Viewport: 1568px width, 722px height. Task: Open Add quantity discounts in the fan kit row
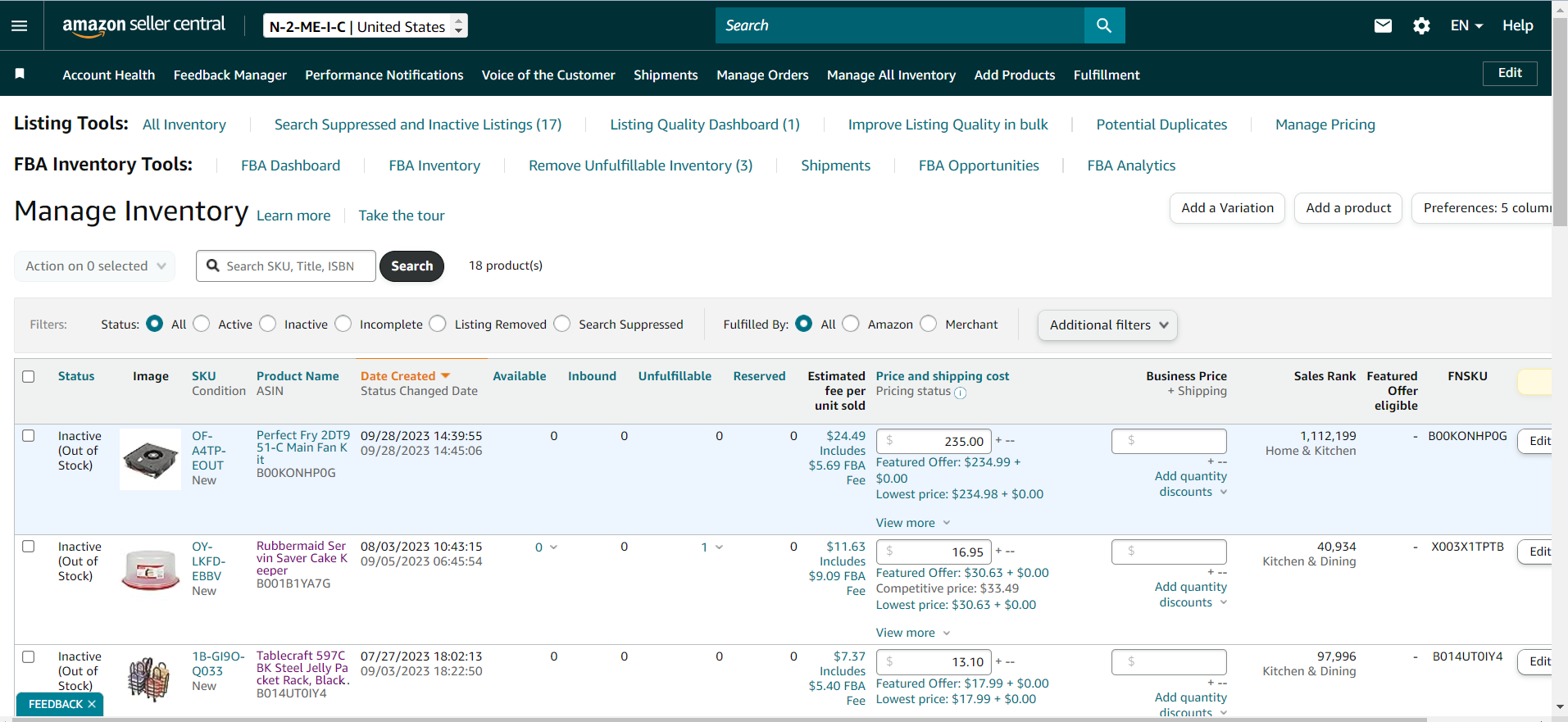coord(1191,484)
